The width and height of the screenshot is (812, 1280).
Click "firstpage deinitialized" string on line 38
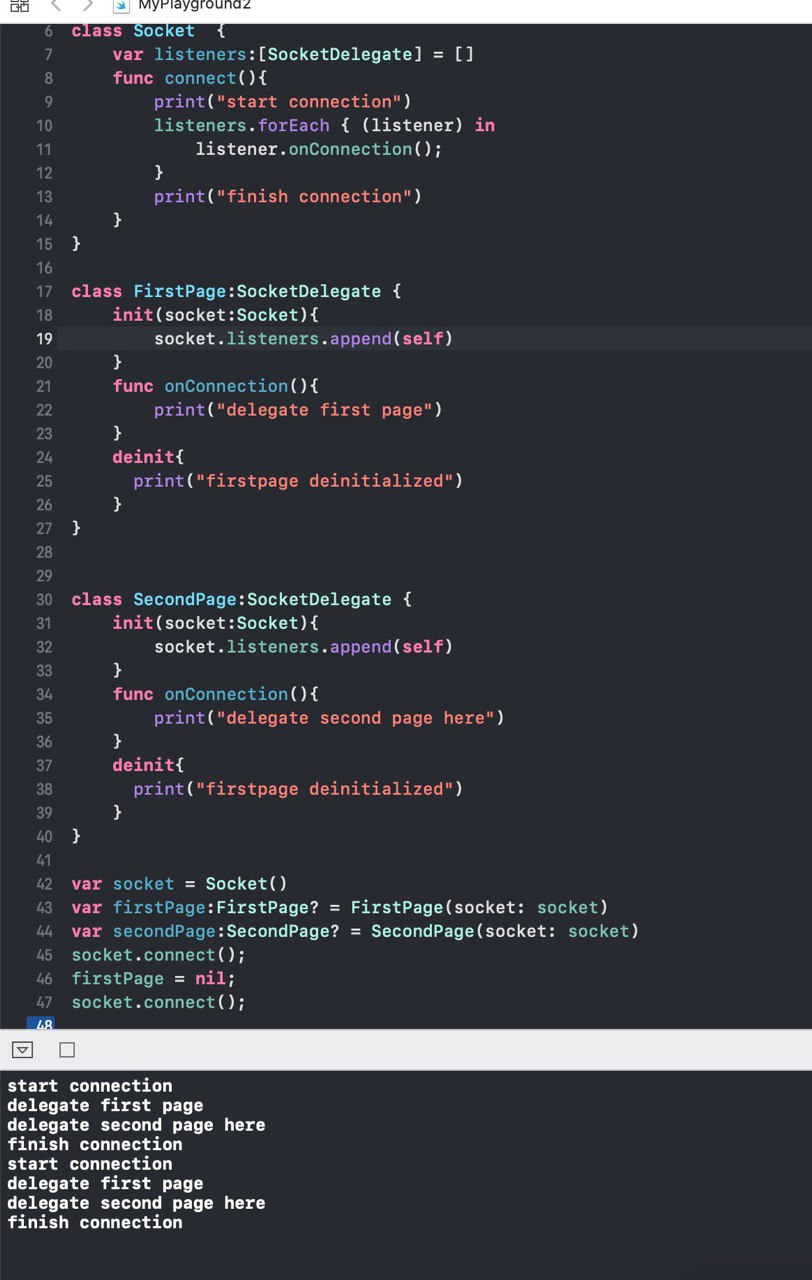tap(324, 789)
